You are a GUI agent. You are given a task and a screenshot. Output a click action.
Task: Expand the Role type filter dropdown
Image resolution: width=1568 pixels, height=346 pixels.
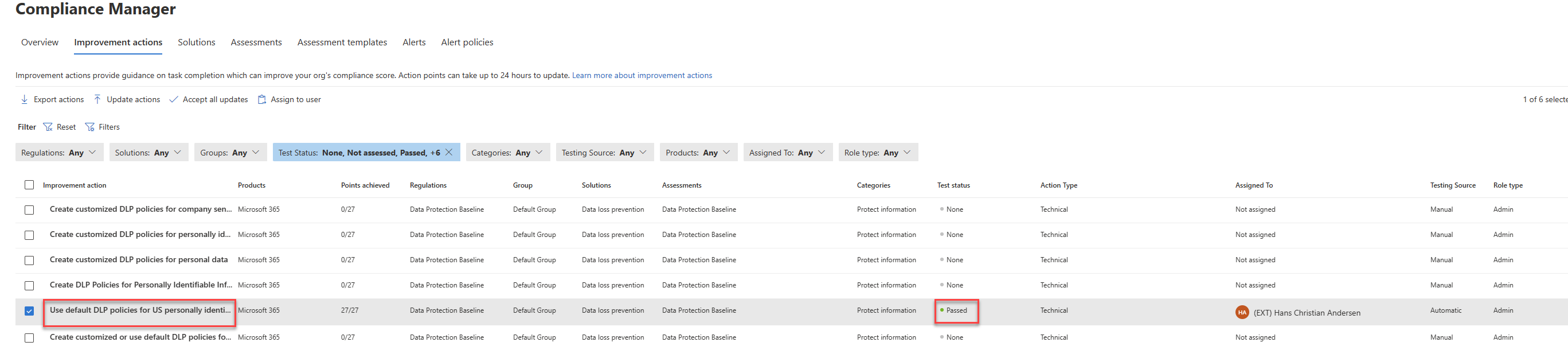click(878, 152)
